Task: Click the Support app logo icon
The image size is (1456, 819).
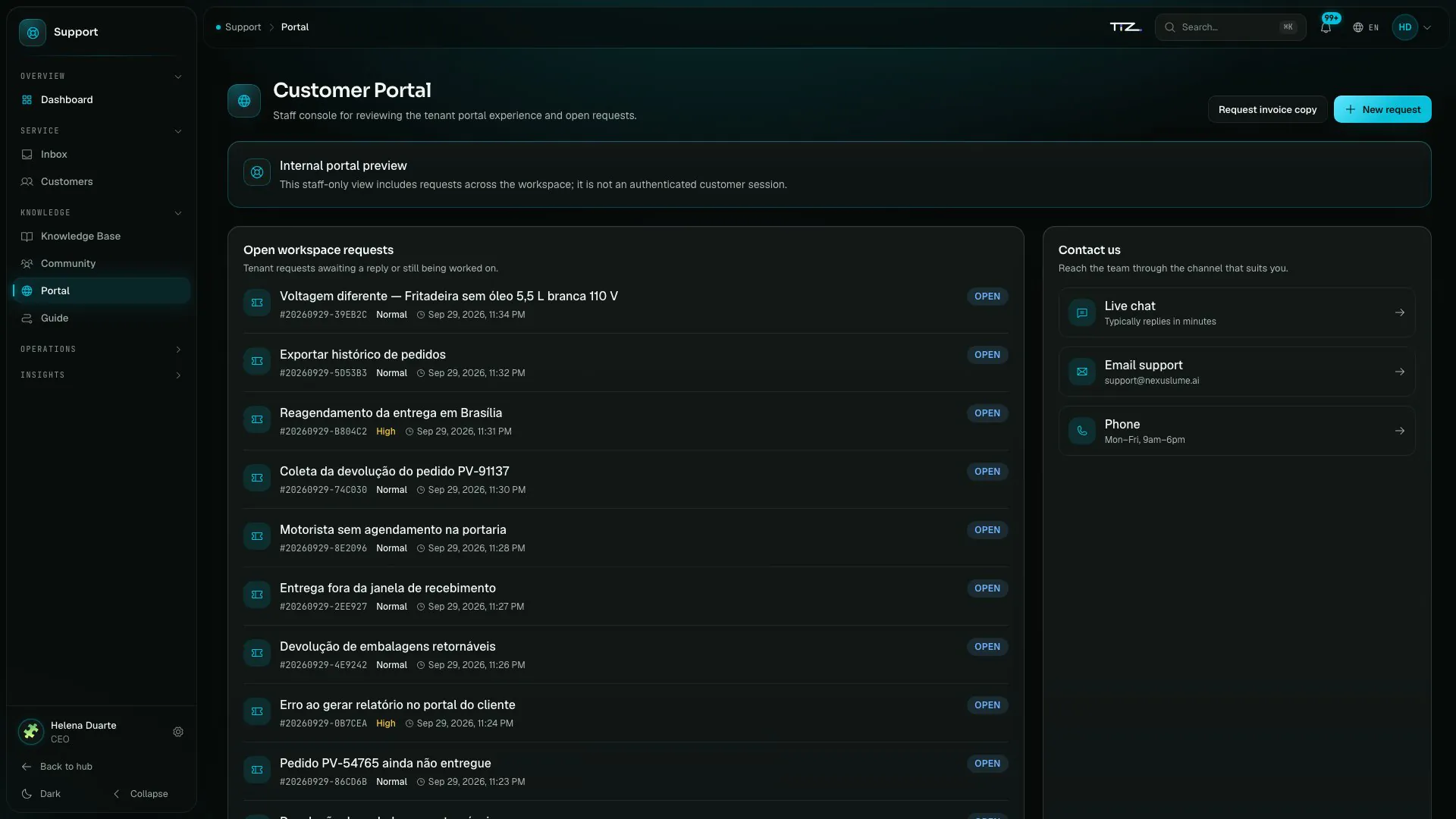Action: pyautogui.click(x=33, y=32)
